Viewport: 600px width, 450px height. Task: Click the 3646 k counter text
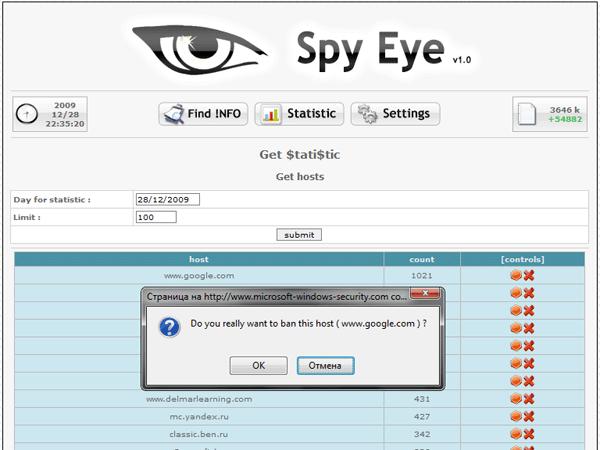pyautogui.click(x=564, y=110)
